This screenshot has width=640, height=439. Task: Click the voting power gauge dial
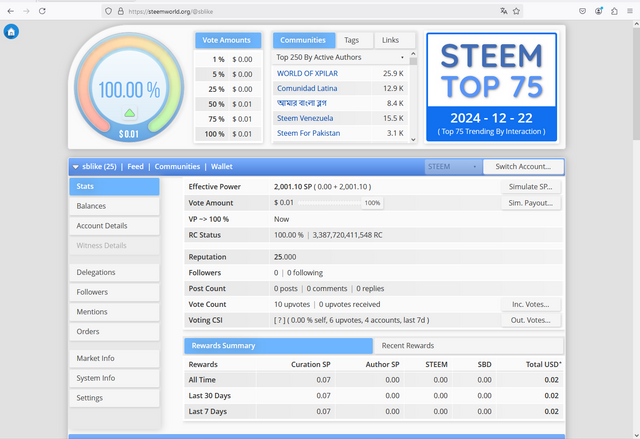(129, 88)
